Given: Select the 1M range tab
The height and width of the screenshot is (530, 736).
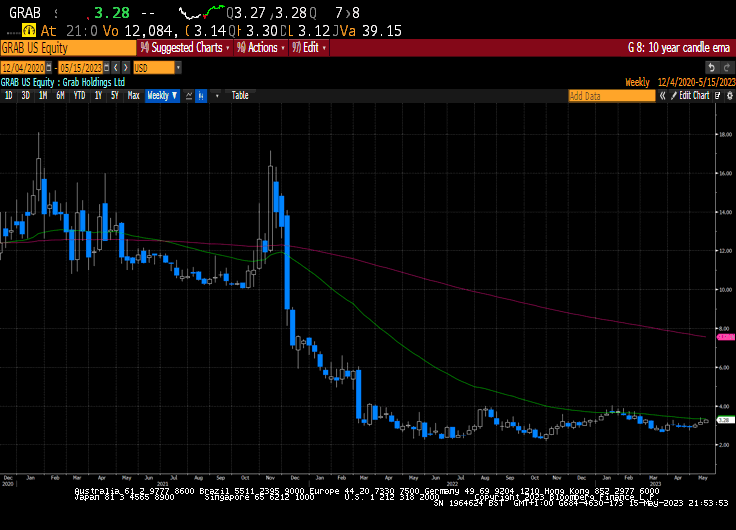Looking at the screenshot, I should pyautogui.click(x=43, y=96).
